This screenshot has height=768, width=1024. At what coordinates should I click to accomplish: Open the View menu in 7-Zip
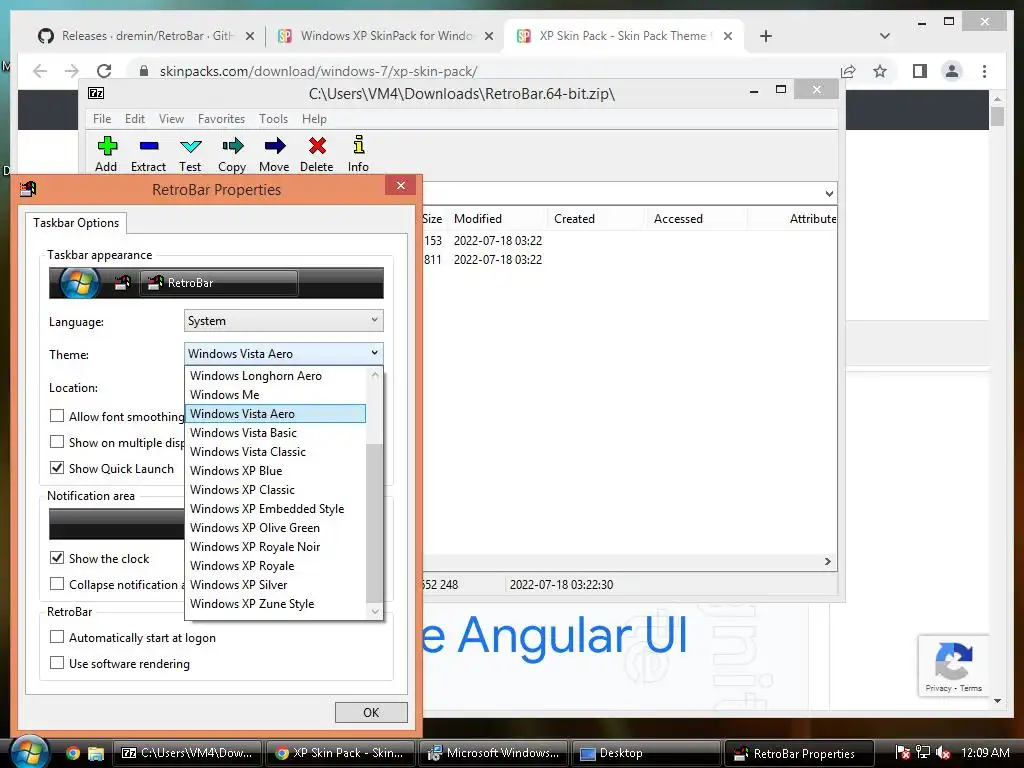point(171,119)
